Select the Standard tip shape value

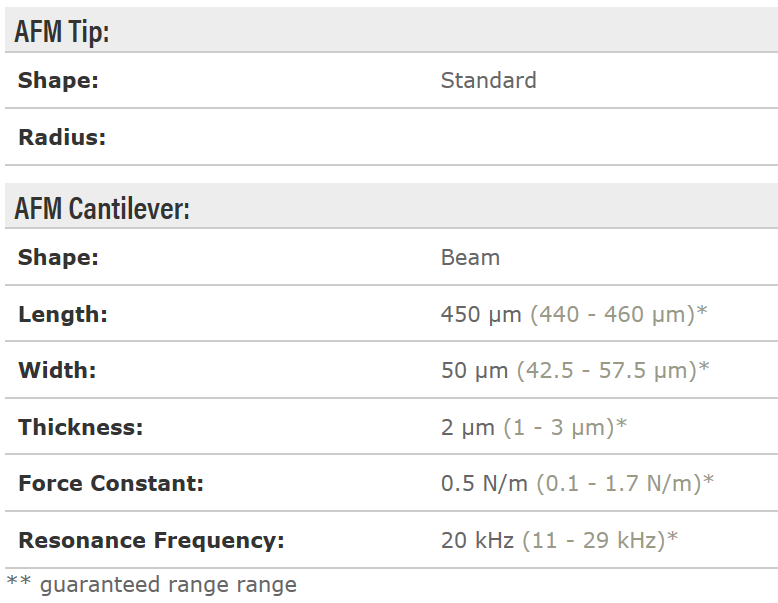tap(488, 80)
